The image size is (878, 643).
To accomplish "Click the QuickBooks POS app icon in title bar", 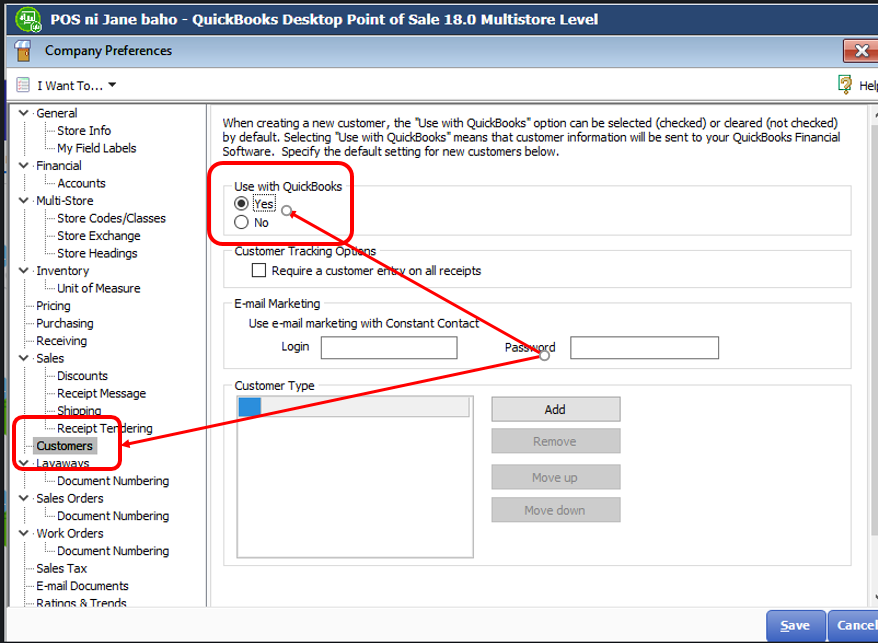I will tap(28, 19).
